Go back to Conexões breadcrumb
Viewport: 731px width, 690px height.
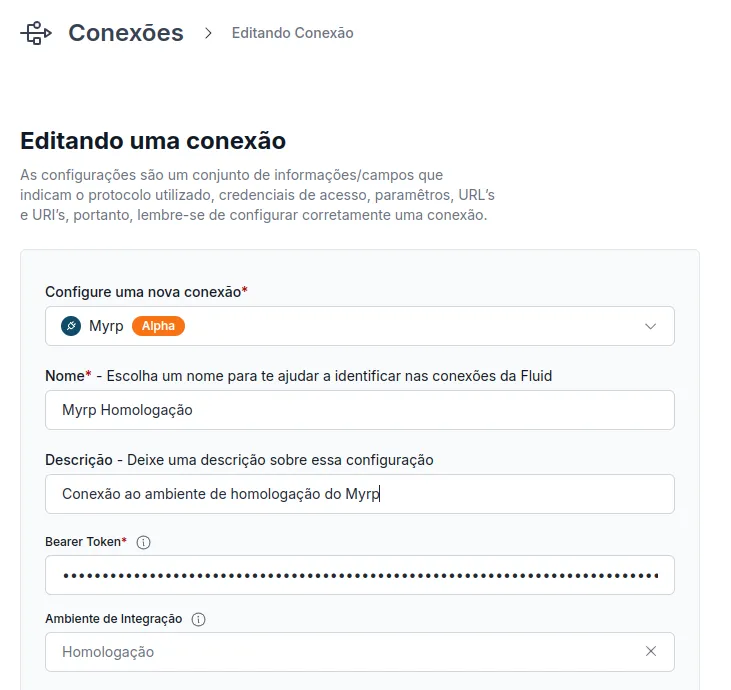point(126,33)
